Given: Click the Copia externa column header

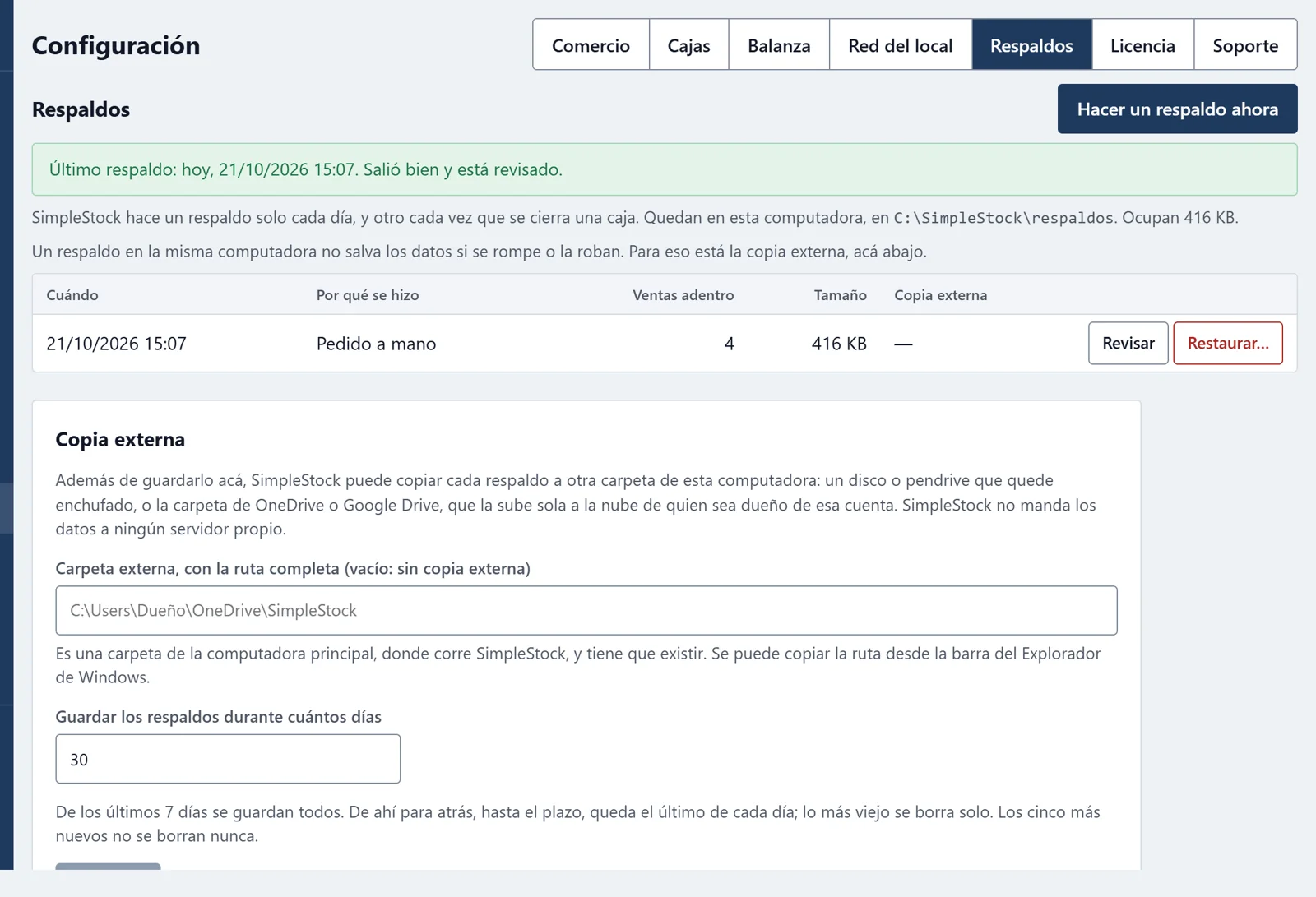Looking at the screenshot, I should pyautogui.click(x=941, y=295).
